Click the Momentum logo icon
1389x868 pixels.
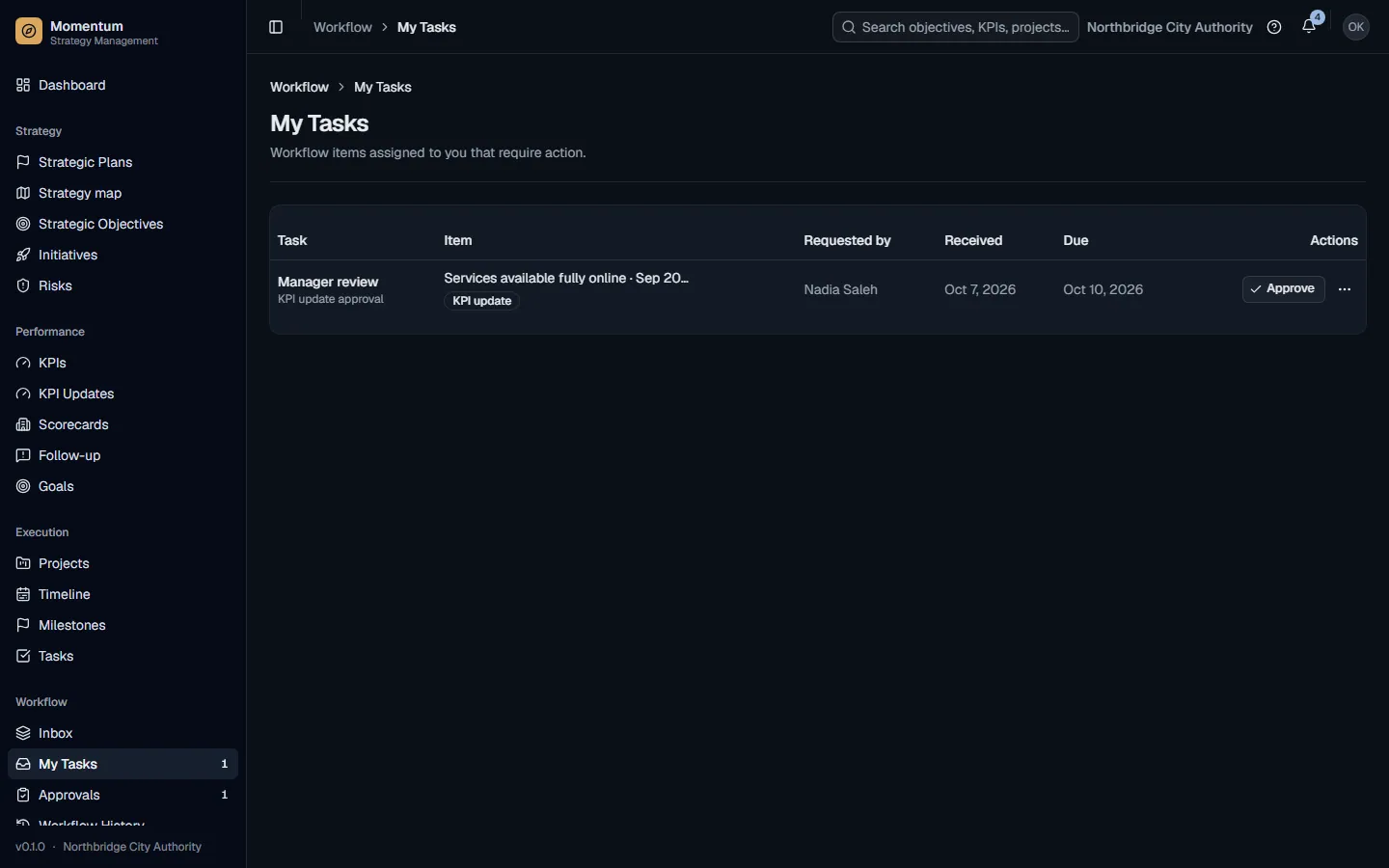tap(29, 32)
